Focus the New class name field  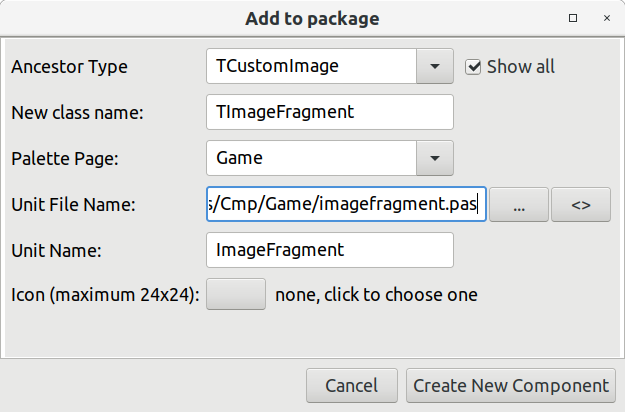(x=329, y=112)
